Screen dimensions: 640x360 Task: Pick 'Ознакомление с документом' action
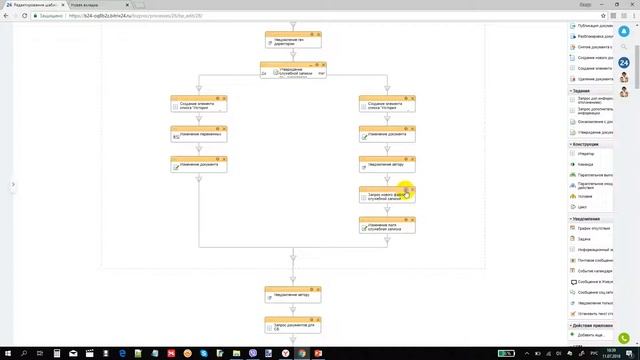[591, 122]
